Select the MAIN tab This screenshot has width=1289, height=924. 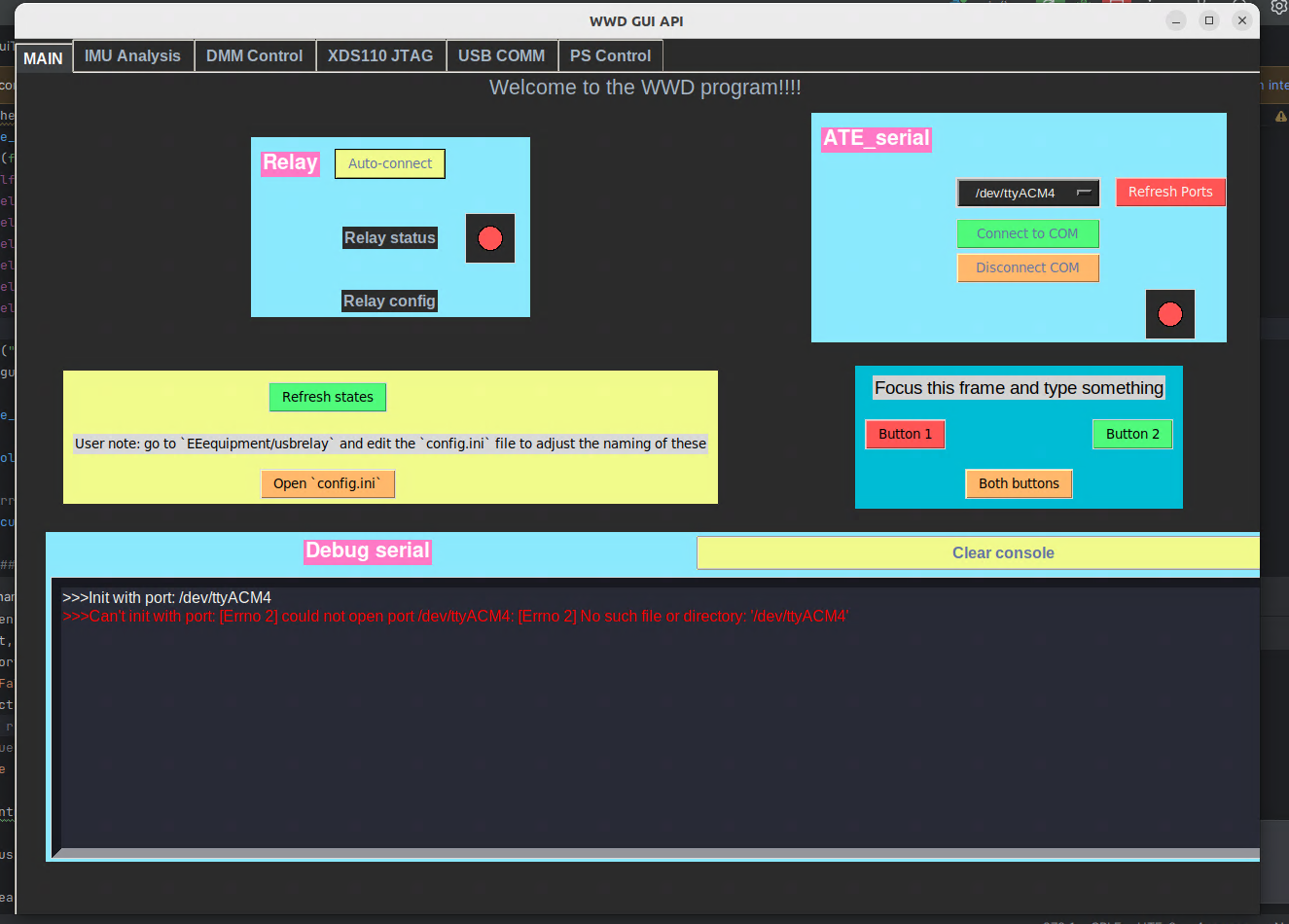[44, 58]
